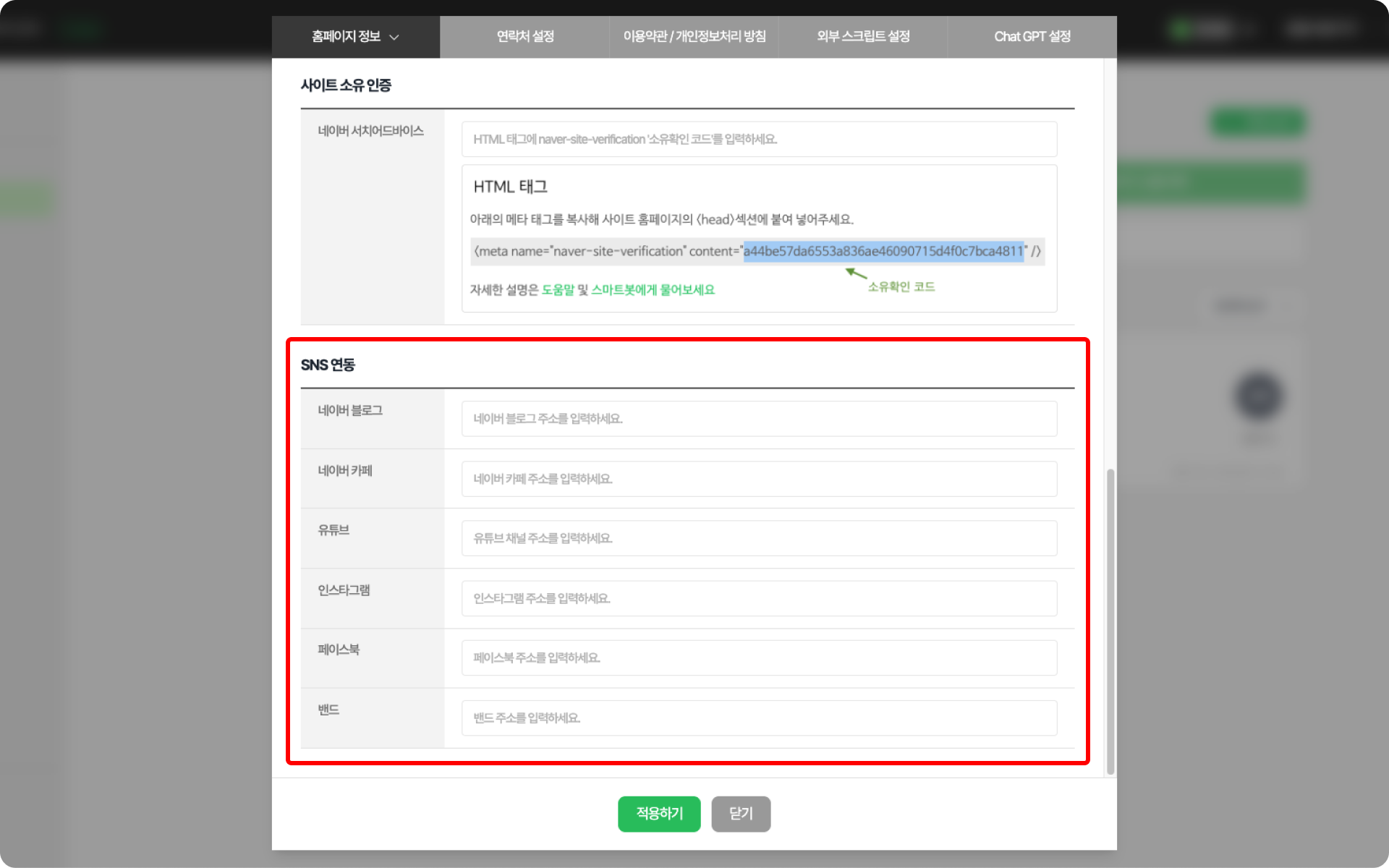The height and width of the screenshot is (868, 1389).
Task: Click the dialog's vertical scrollbar thumb
Action: (x=1110, y=622)
